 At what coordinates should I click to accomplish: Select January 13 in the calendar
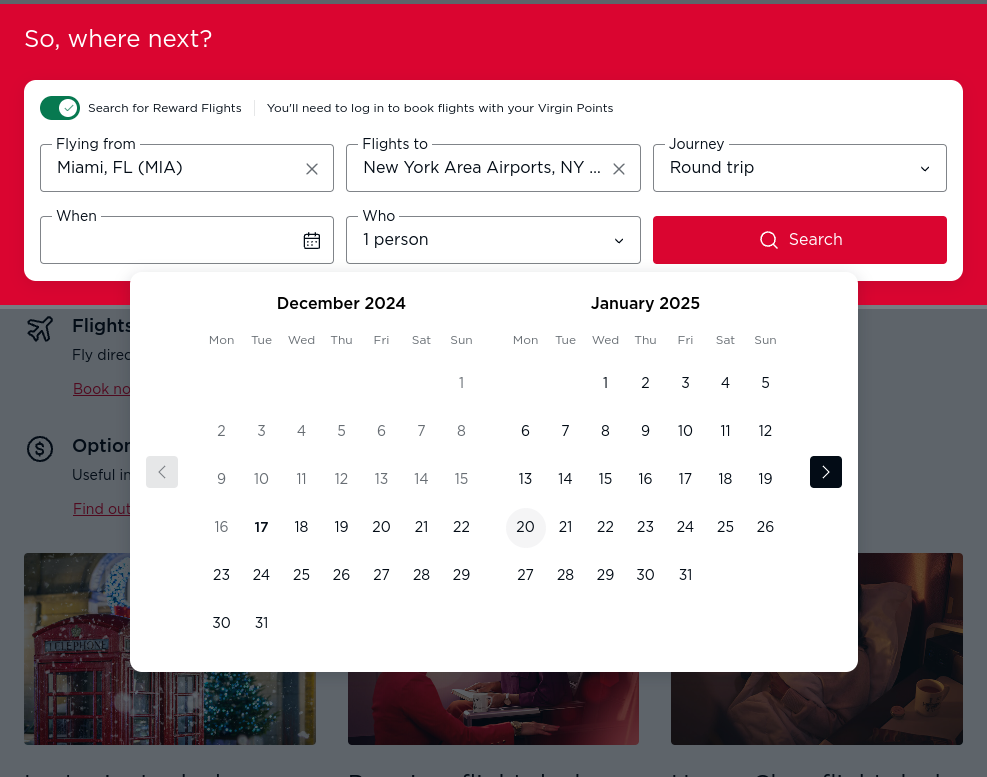pyautogui.click(x=526, y=479)
